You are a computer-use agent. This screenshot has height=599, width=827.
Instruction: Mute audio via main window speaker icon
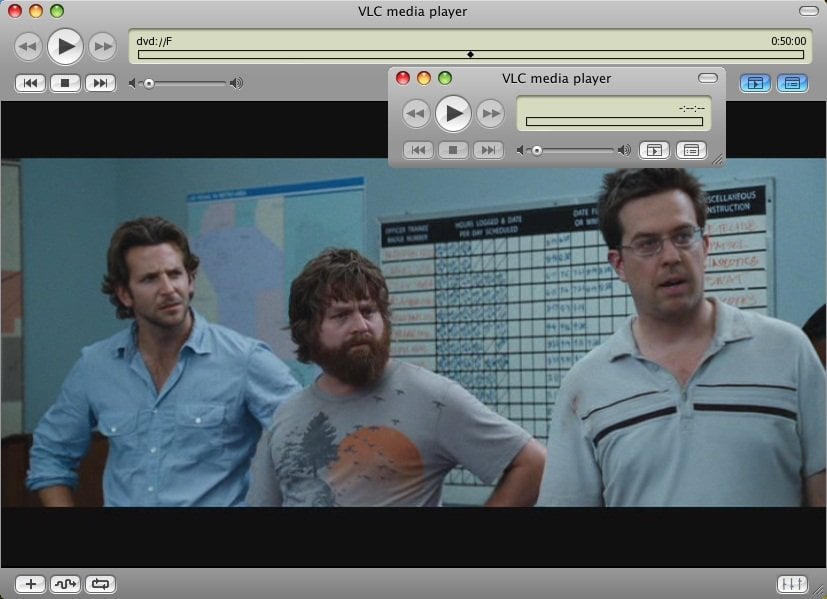pyautogui.click(x=132, y=83)
